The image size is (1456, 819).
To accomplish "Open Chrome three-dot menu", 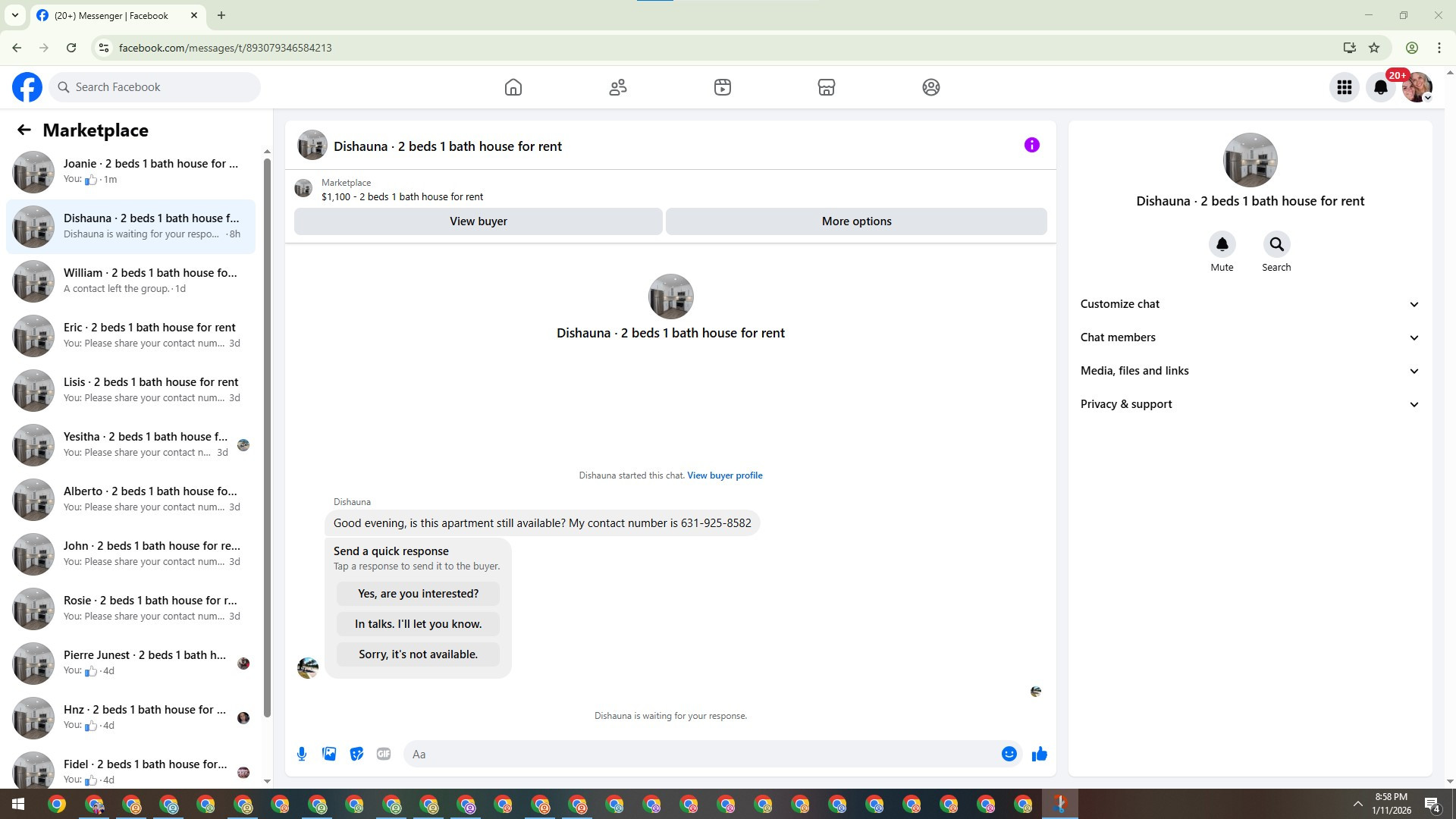I will click(x=1439, y=48).
